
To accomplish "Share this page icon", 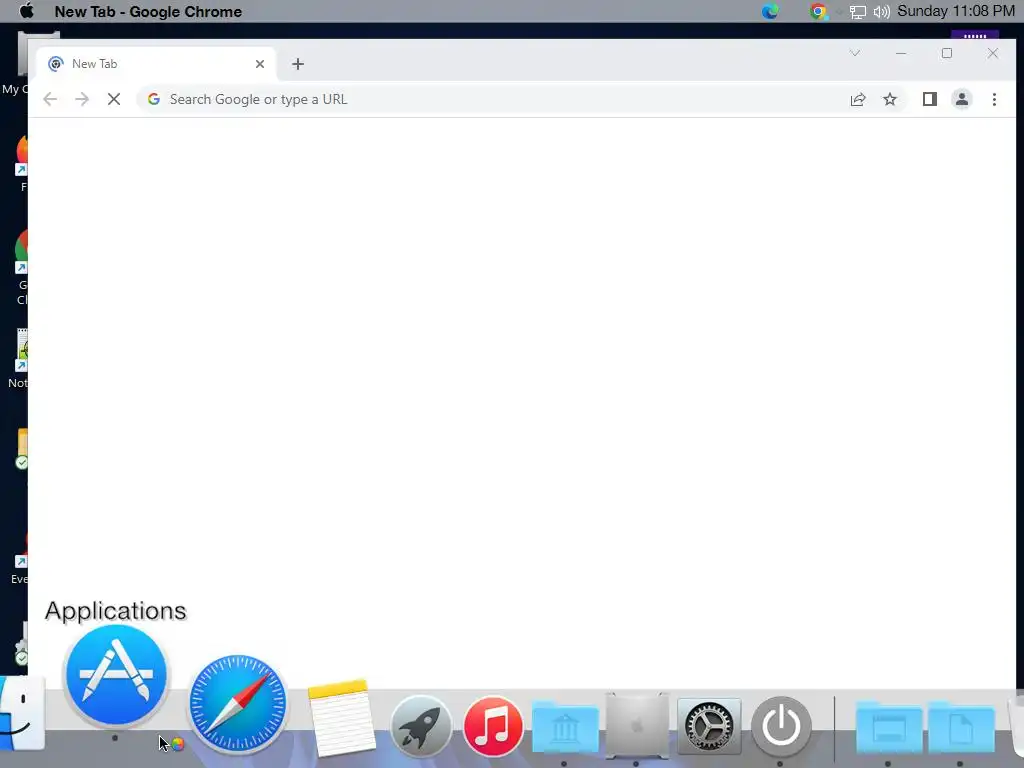I will [858, 99].
